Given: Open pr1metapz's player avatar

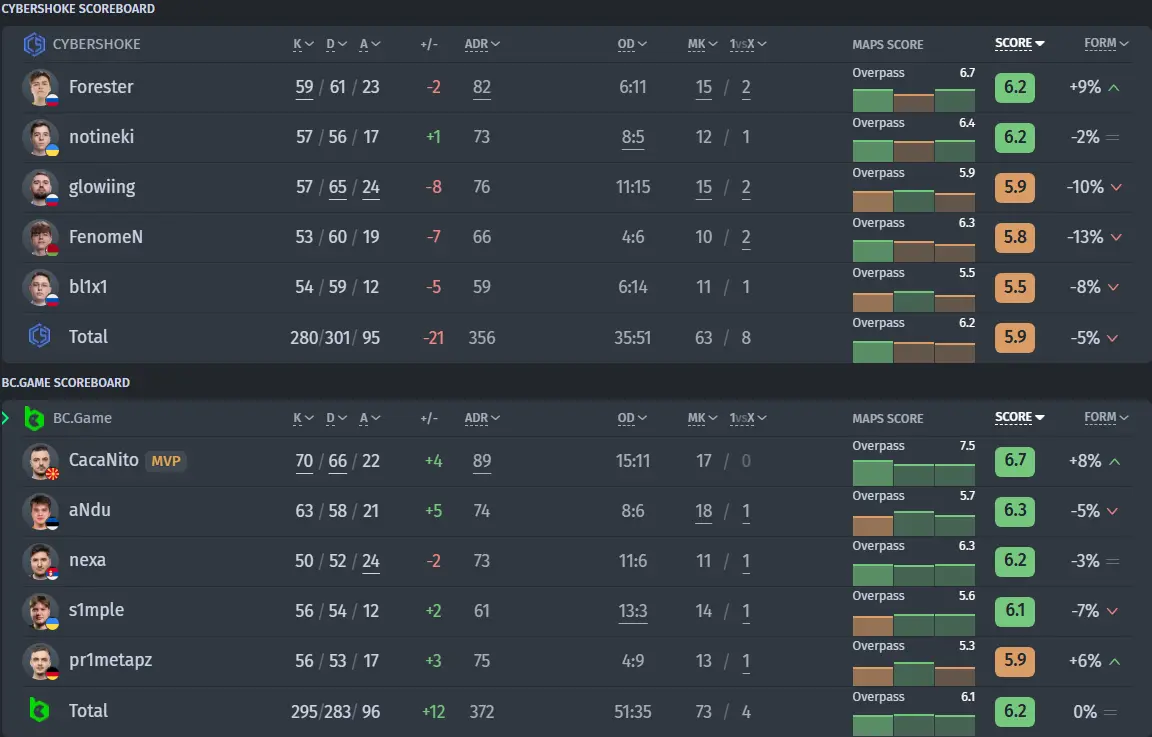Looking at the screenshot, I should coord(40,661).
